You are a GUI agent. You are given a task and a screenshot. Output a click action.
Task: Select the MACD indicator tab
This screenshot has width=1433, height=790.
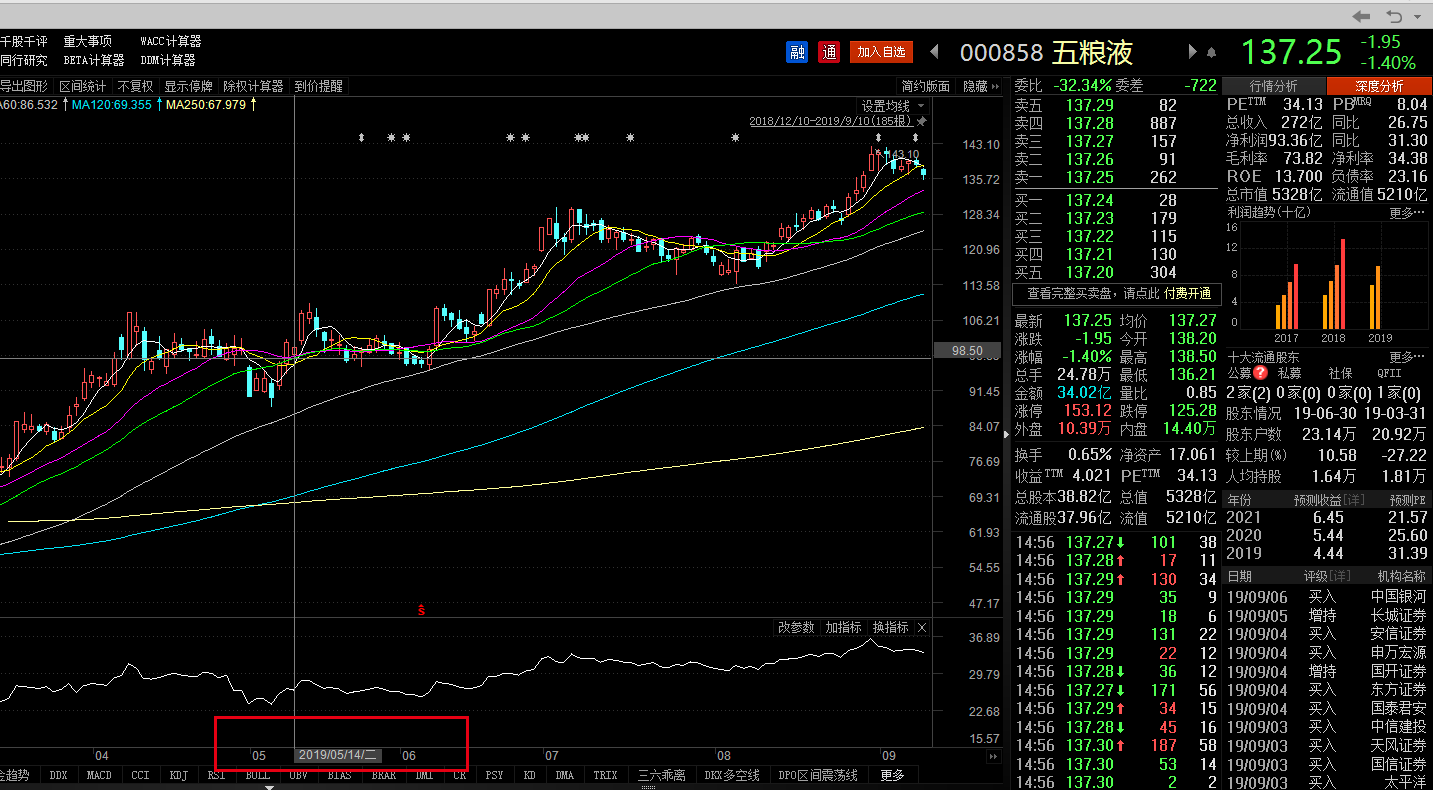(99, 775)
